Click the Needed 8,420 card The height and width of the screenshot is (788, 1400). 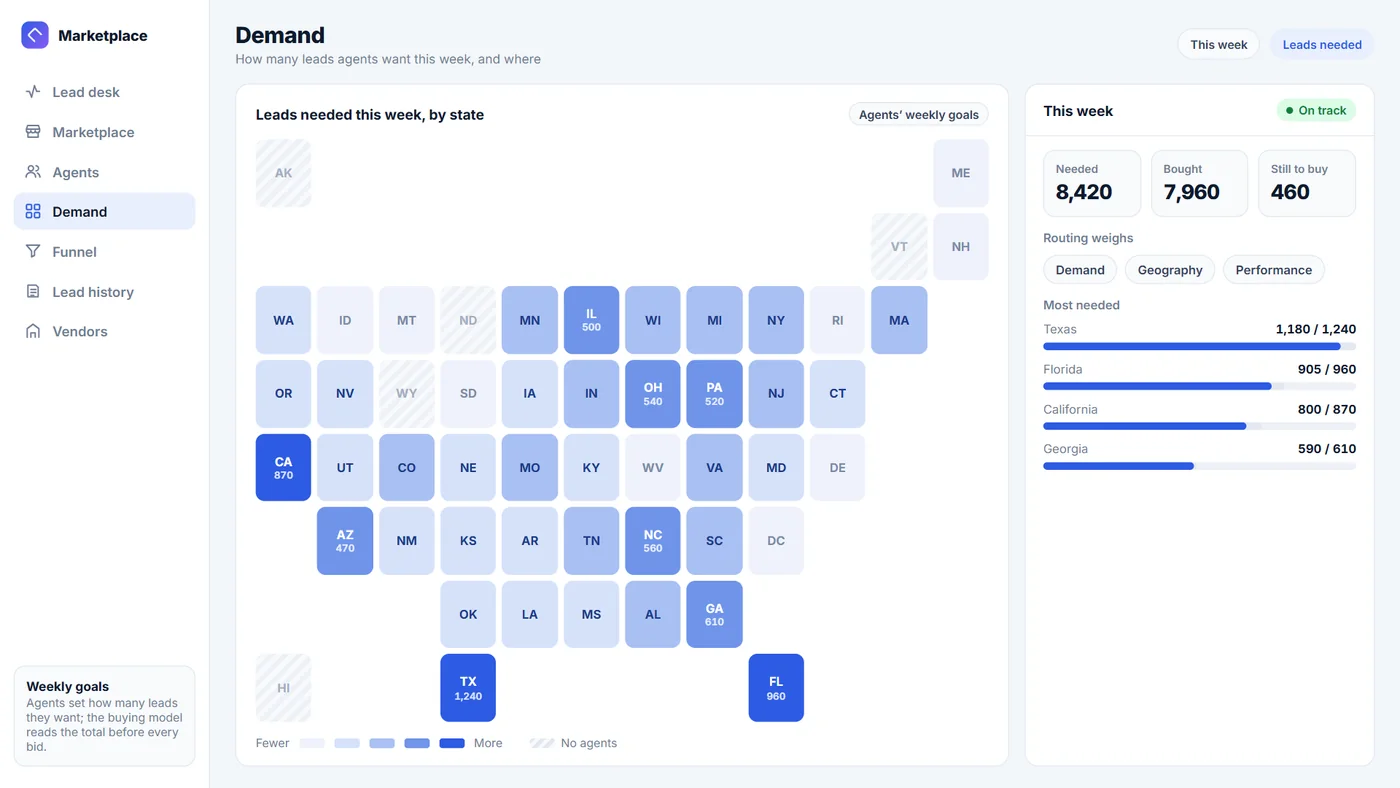coord(1092,183)
